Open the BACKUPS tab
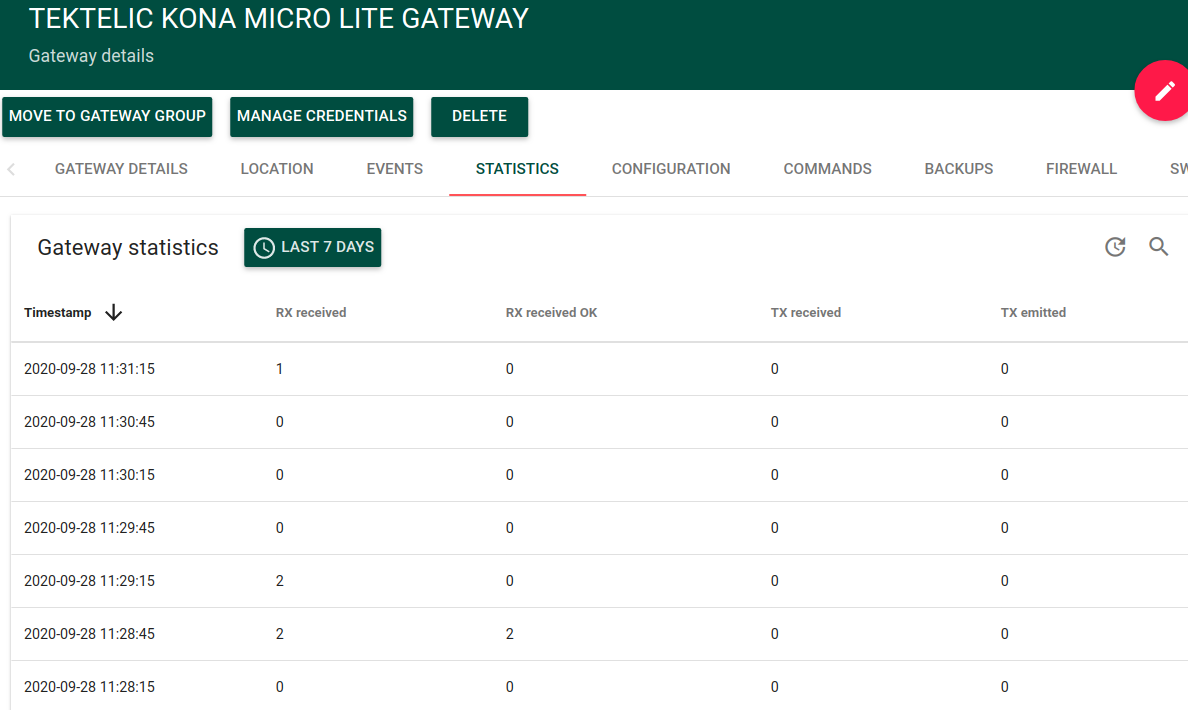 coord(958,168)
